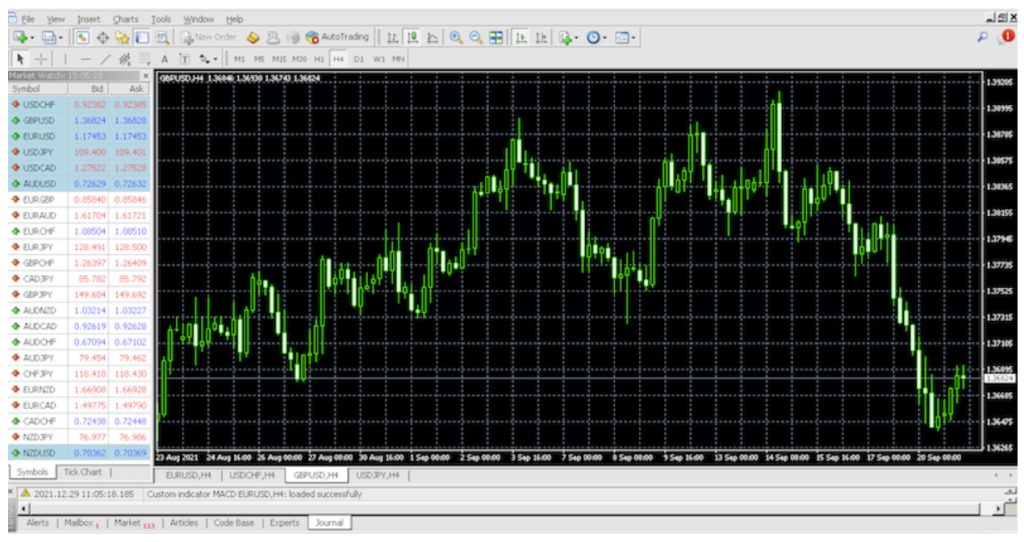Image resolution: width=1024 pixels, height=542 pixels.
Task: Expand the arrows objects dropdown
Action: click(x=216, y=59)
